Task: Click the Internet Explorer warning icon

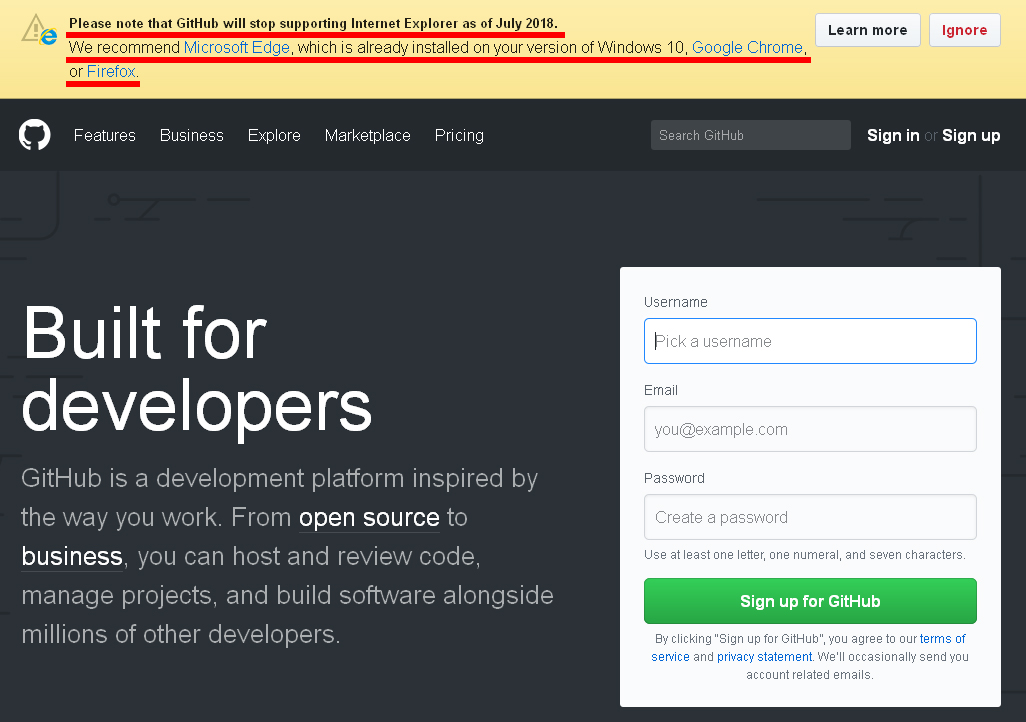Action: click(x=39, y=29)
